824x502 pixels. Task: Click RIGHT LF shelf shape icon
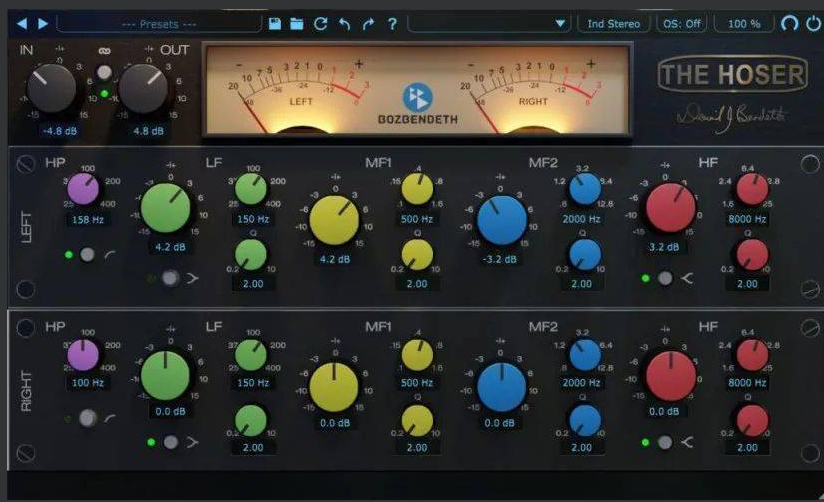pyautogui.click(x=193, y=443)
